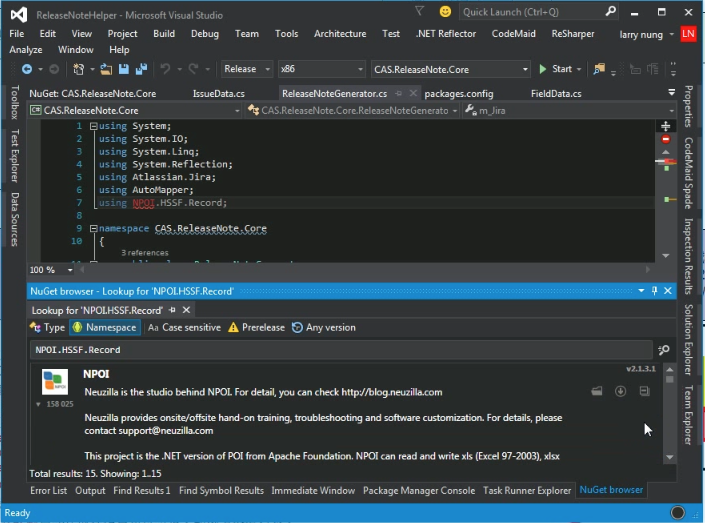Toggle the Any version option

pyautogui.click(x=324, y=327)
